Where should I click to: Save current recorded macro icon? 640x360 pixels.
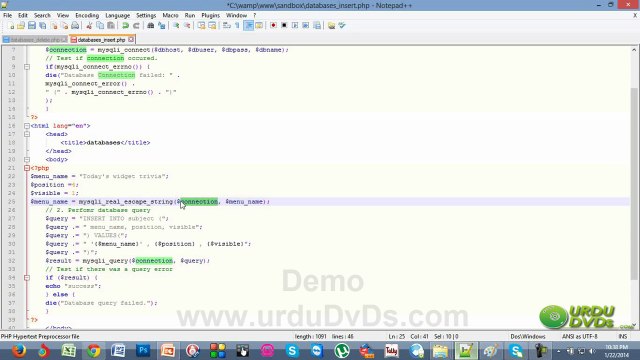tap(317, 26)
